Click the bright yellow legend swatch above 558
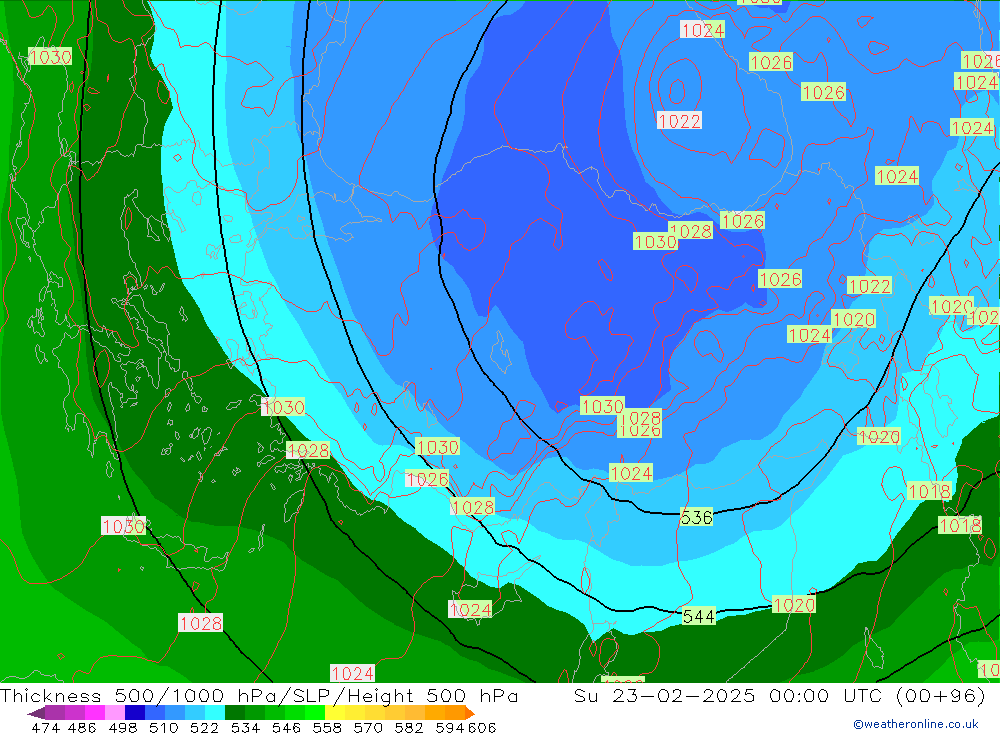The width and height of the screenshot is (1000, 733). click(x=335, y=713)
